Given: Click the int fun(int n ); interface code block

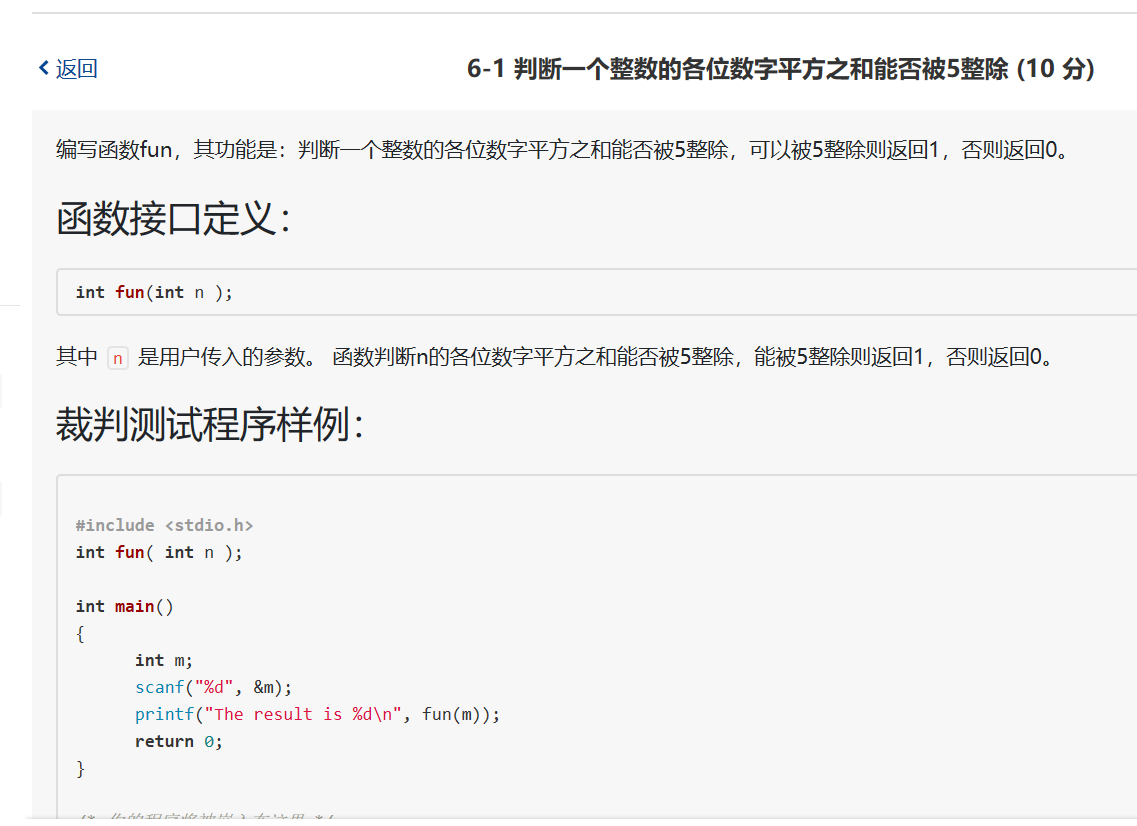Looking at the screenshot, I should tap(154, 292).
